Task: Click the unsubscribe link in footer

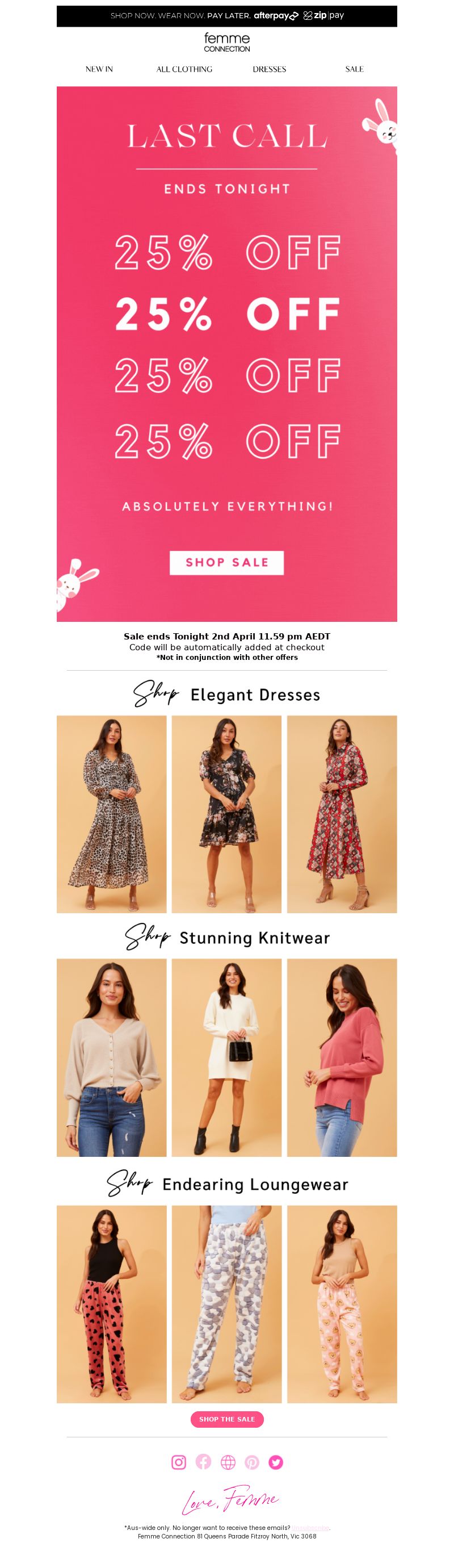Action: (310, 1527)
